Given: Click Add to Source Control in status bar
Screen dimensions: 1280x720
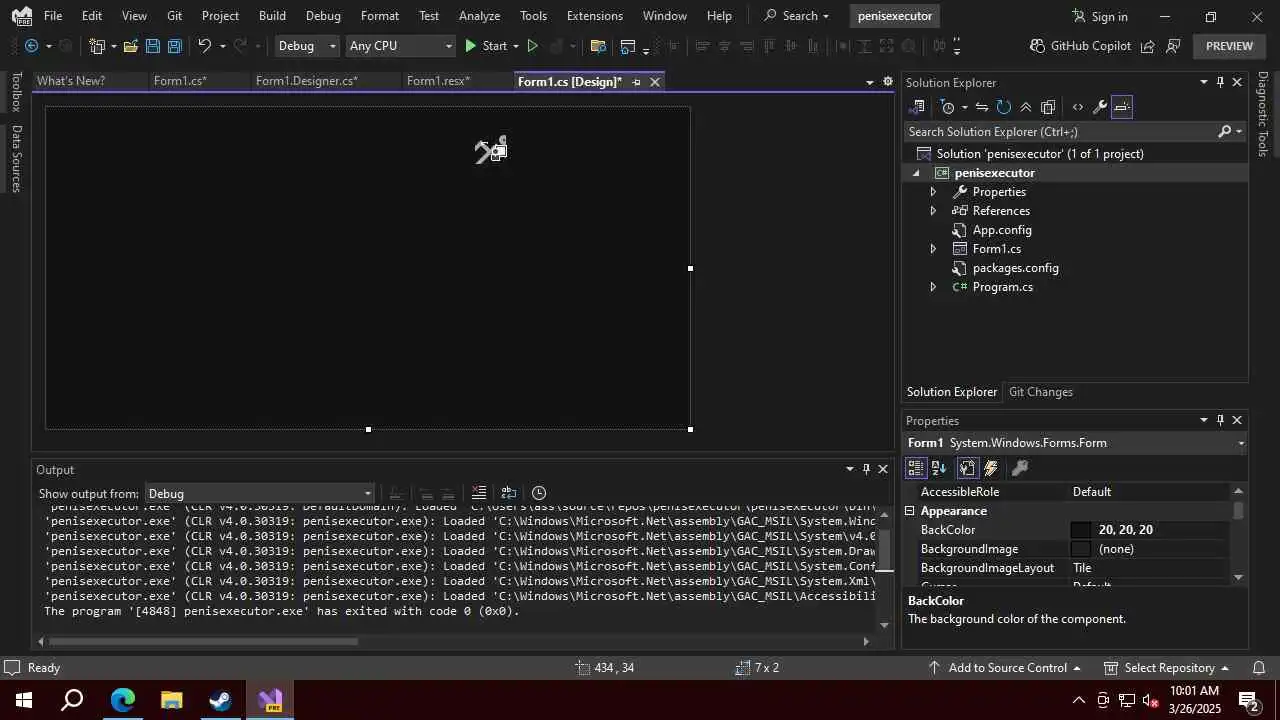Looking at the screenshot, I should (x=1004, y=668).
